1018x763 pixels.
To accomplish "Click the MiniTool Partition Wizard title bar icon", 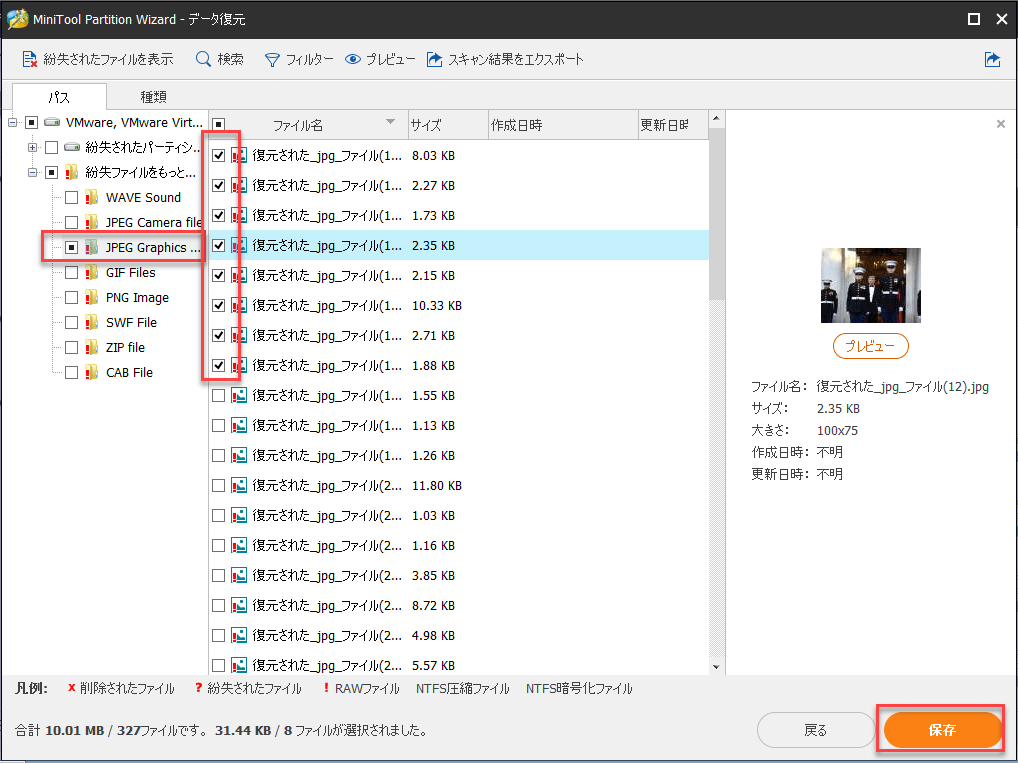I will click(x=15, y=18).
